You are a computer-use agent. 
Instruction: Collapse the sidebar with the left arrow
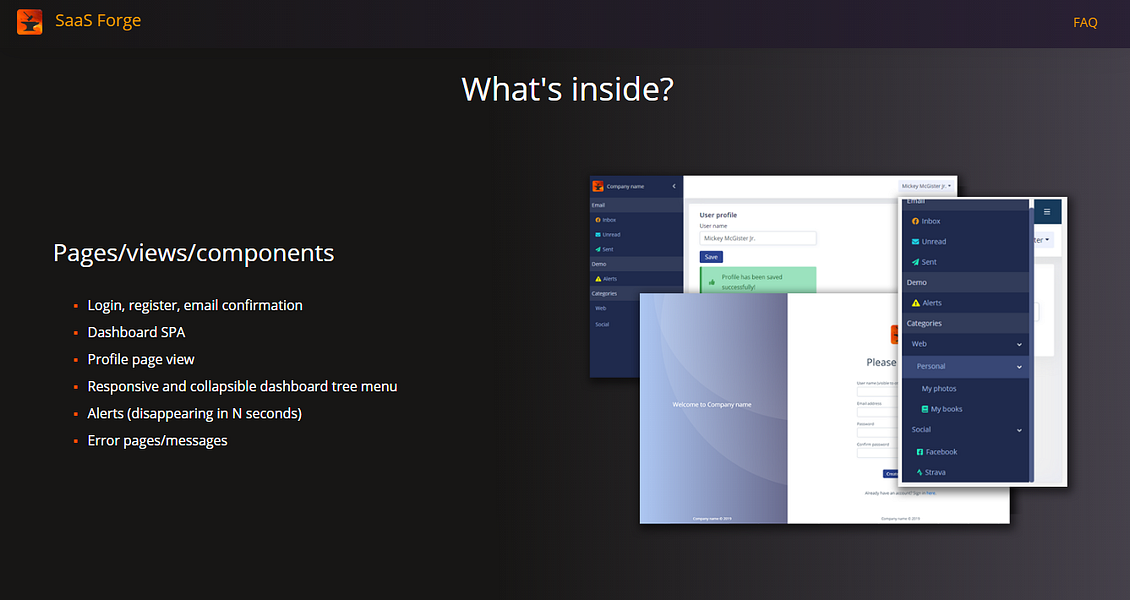click(x=673, y=186)
